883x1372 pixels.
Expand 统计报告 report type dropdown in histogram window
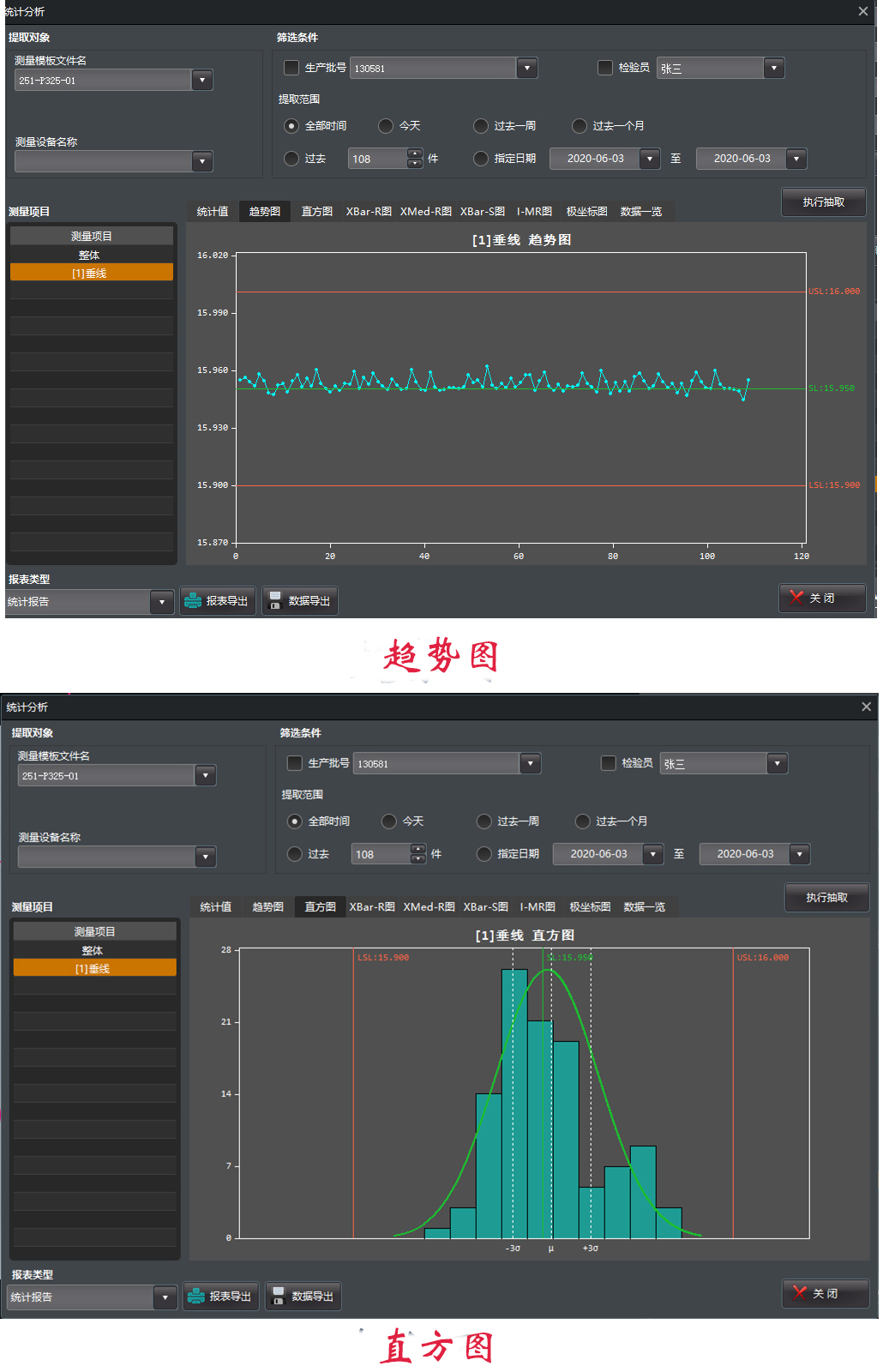pyautogui.click(x=165, y=1297)
